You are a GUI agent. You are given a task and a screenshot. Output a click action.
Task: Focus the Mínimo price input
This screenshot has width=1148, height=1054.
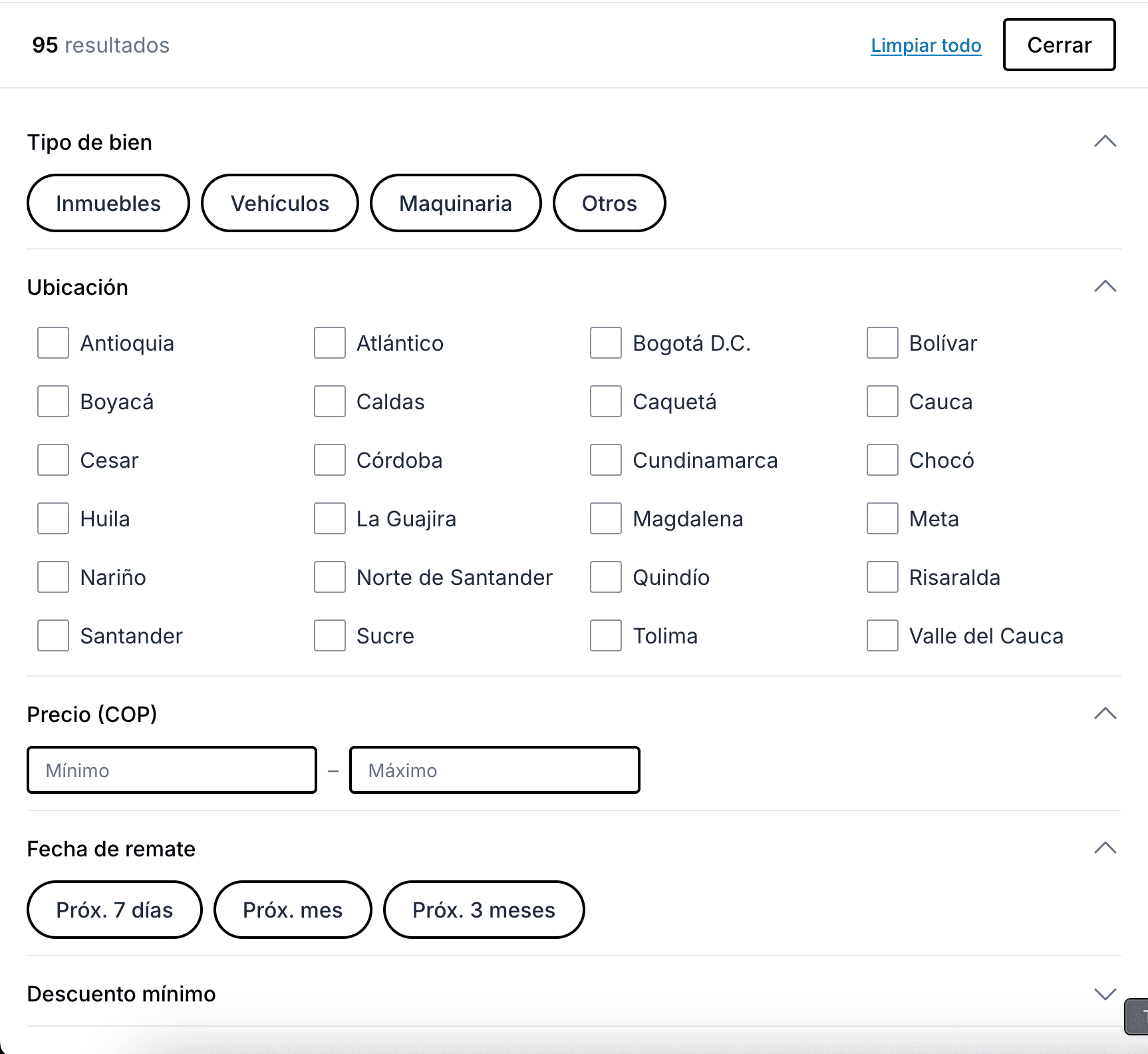[172, 770]
